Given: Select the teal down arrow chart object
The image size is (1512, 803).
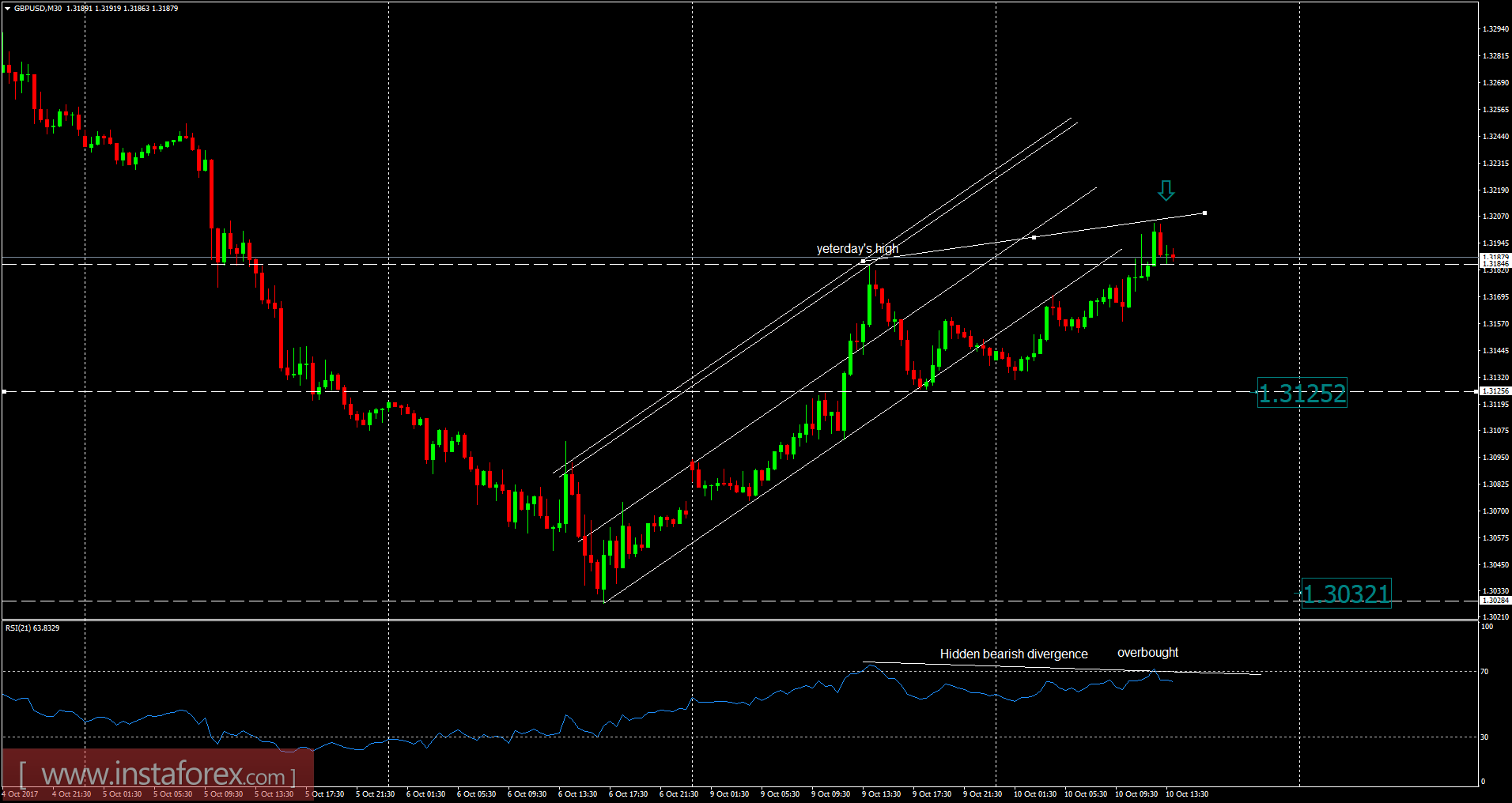Looking at the screenshot, I should 1166,190.
